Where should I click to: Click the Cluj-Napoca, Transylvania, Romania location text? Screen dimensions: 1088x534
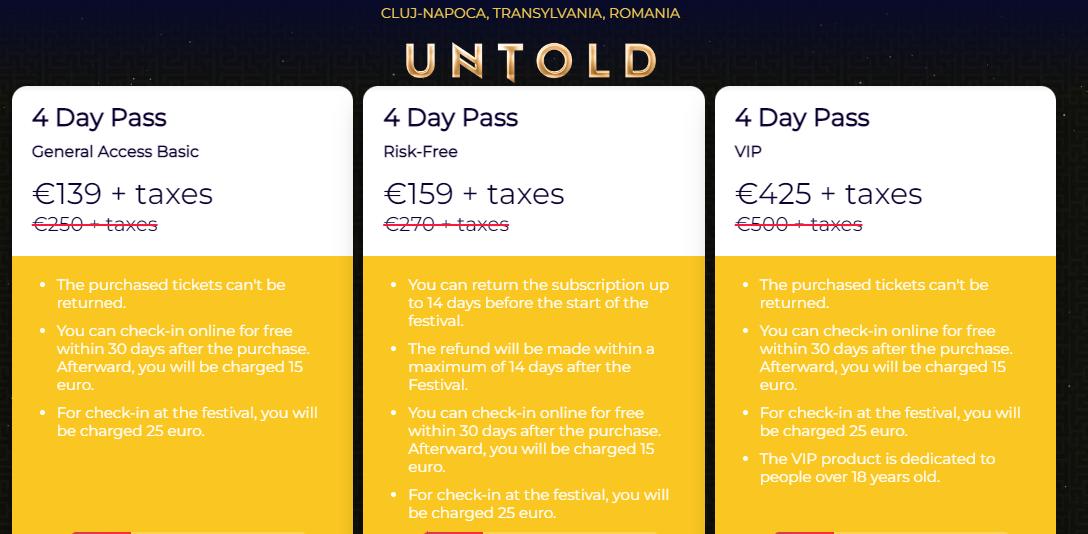tap(530, 13)
